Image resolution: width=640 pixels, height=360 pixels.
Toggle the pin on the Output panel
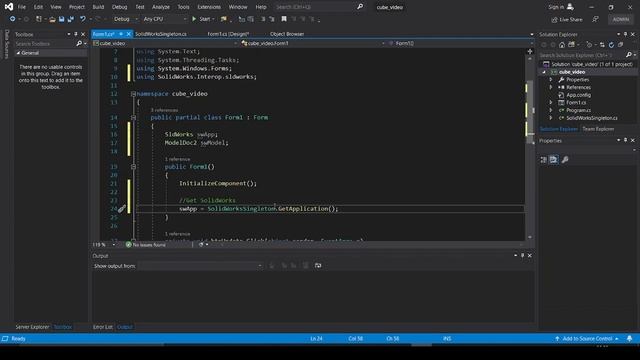point(522,256)
